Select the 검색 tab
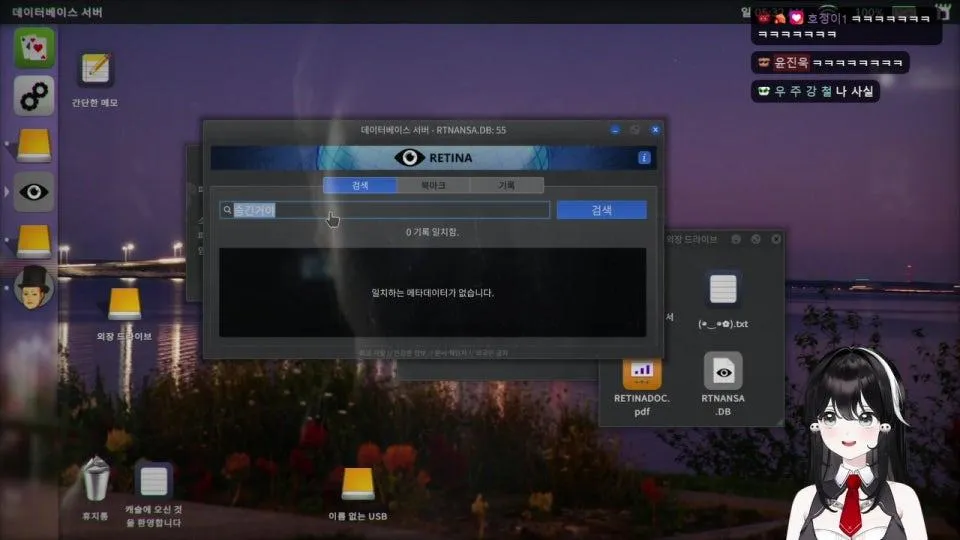The height and width of the screenshot is (540, 960). tap(360, 186)
